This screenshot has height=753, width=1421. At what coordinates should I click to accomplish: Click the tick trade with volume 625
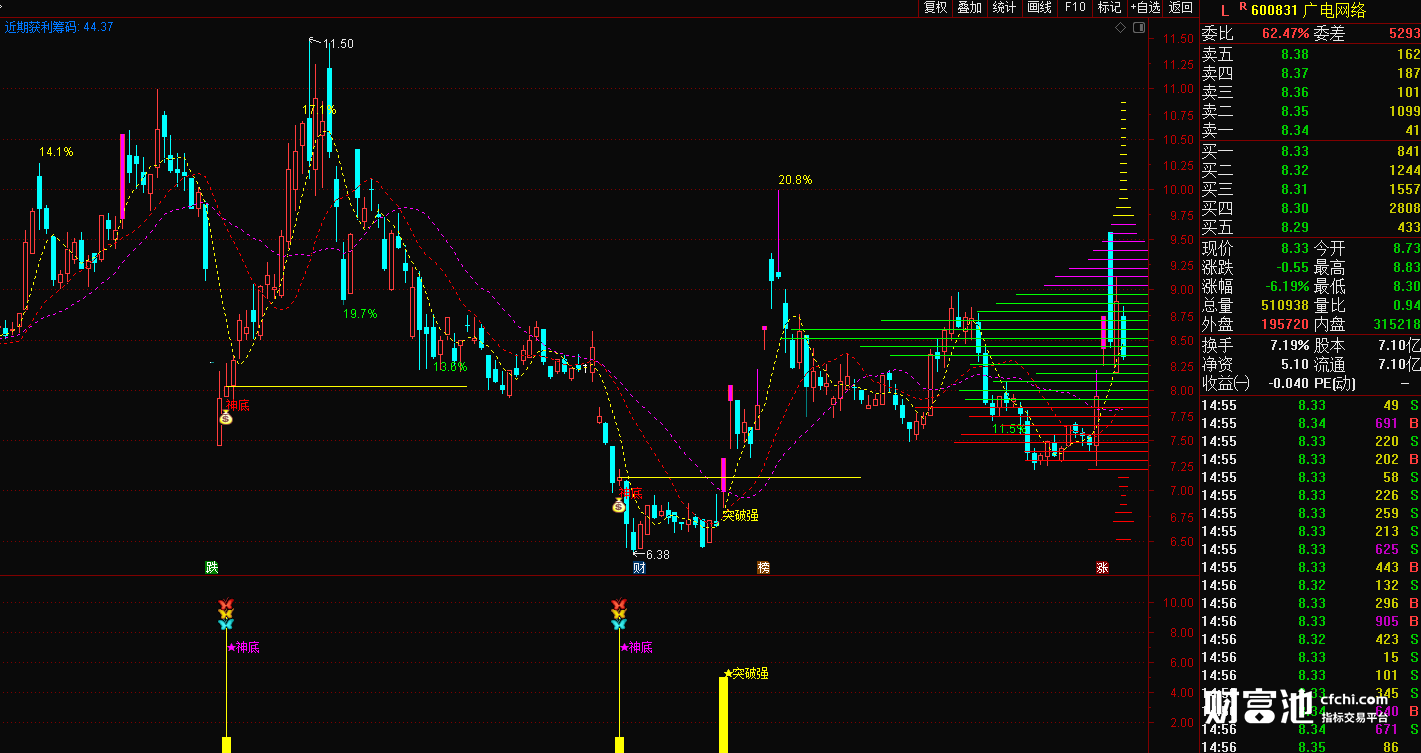coord(1310,549)
